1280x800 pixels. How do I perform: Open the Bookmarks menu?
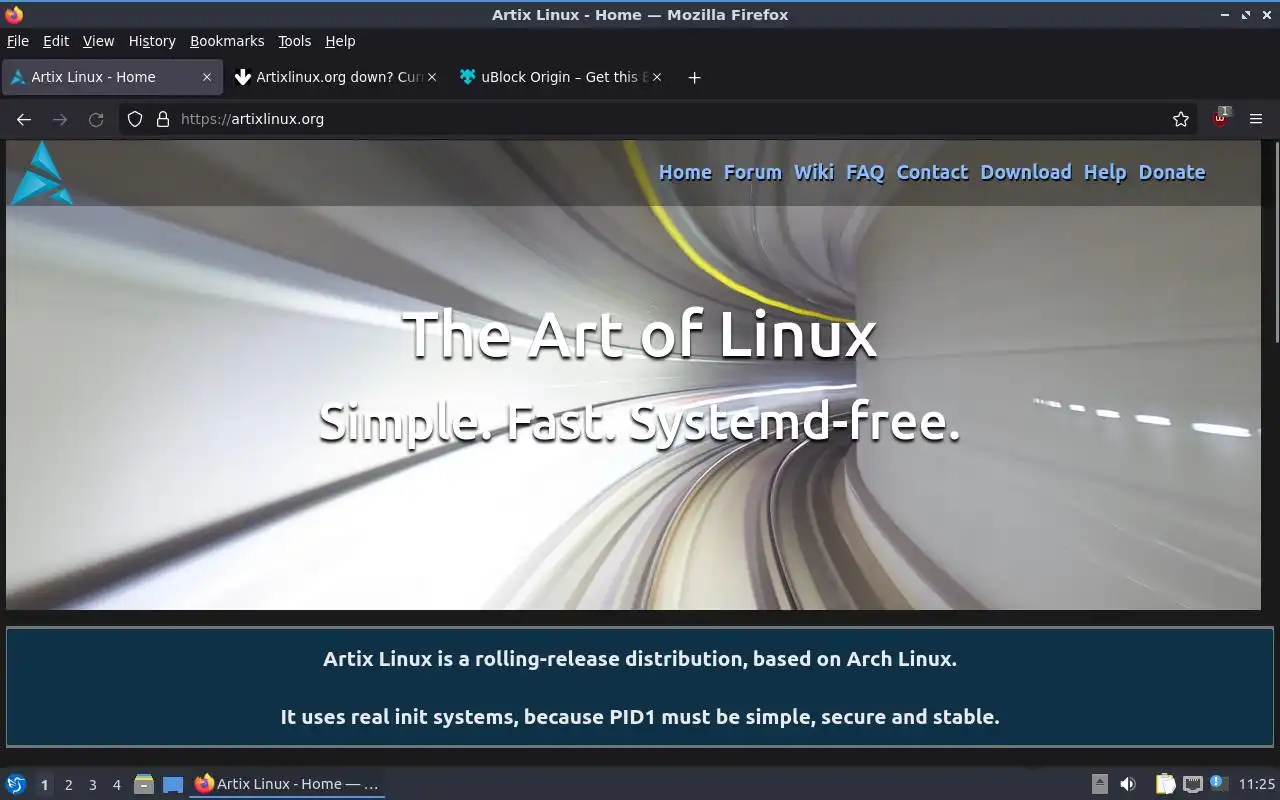[227, 41]
